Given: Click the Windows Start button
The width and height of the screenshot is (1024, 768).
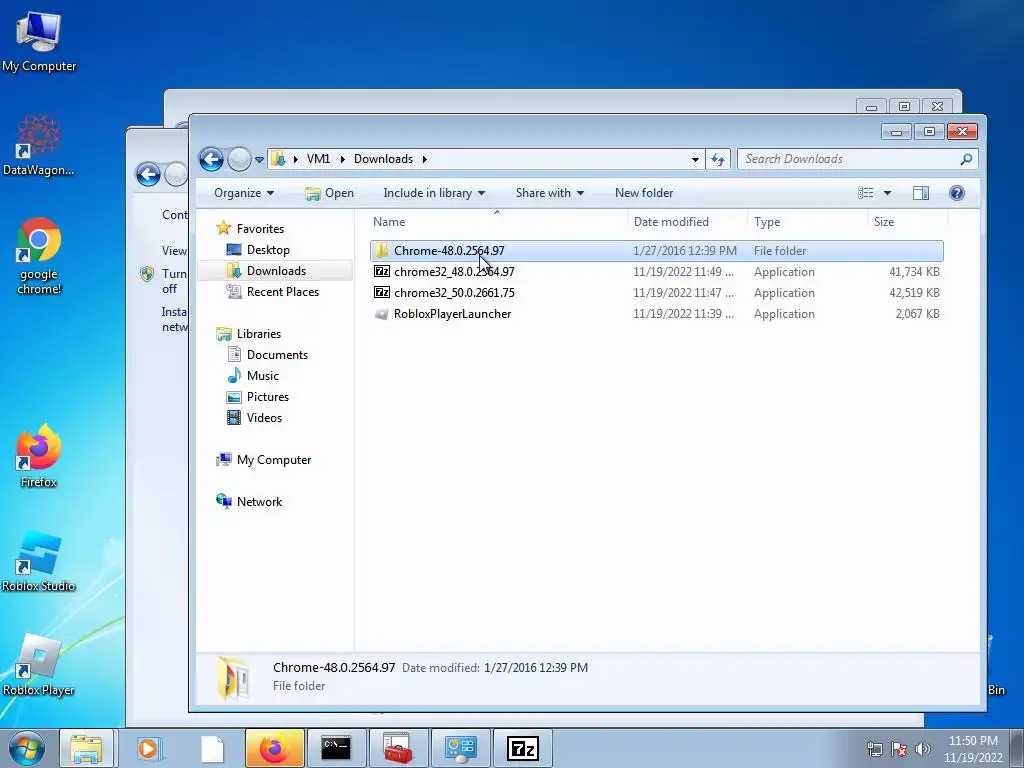Looking at the screenshot, I should point(25,748).
